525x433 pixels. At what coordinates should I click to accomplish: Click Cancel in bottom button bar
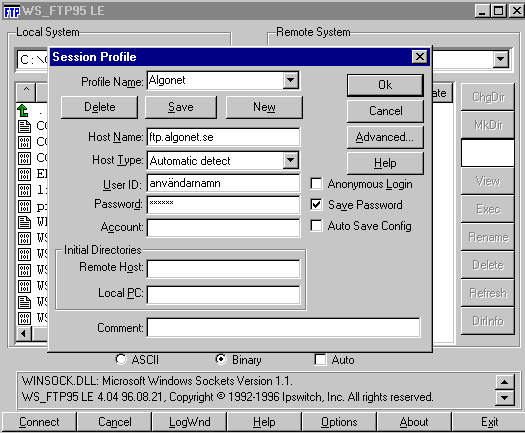115,422
